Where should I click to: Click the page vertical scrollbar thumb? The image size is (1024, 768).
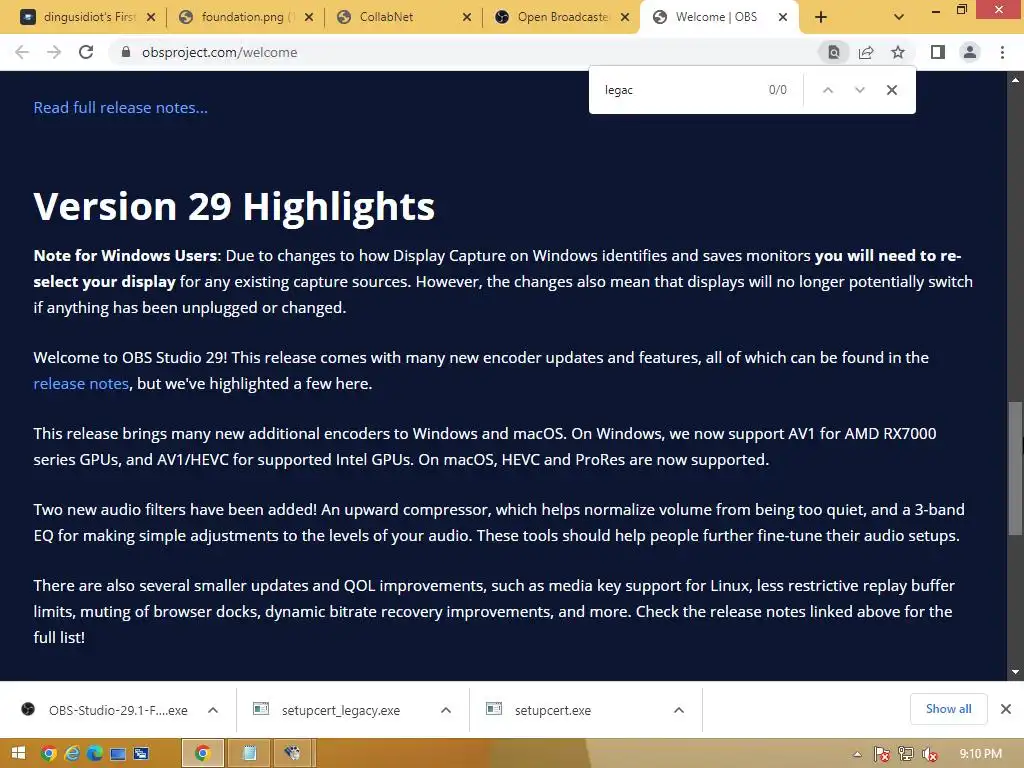[x=1015, y=468]
